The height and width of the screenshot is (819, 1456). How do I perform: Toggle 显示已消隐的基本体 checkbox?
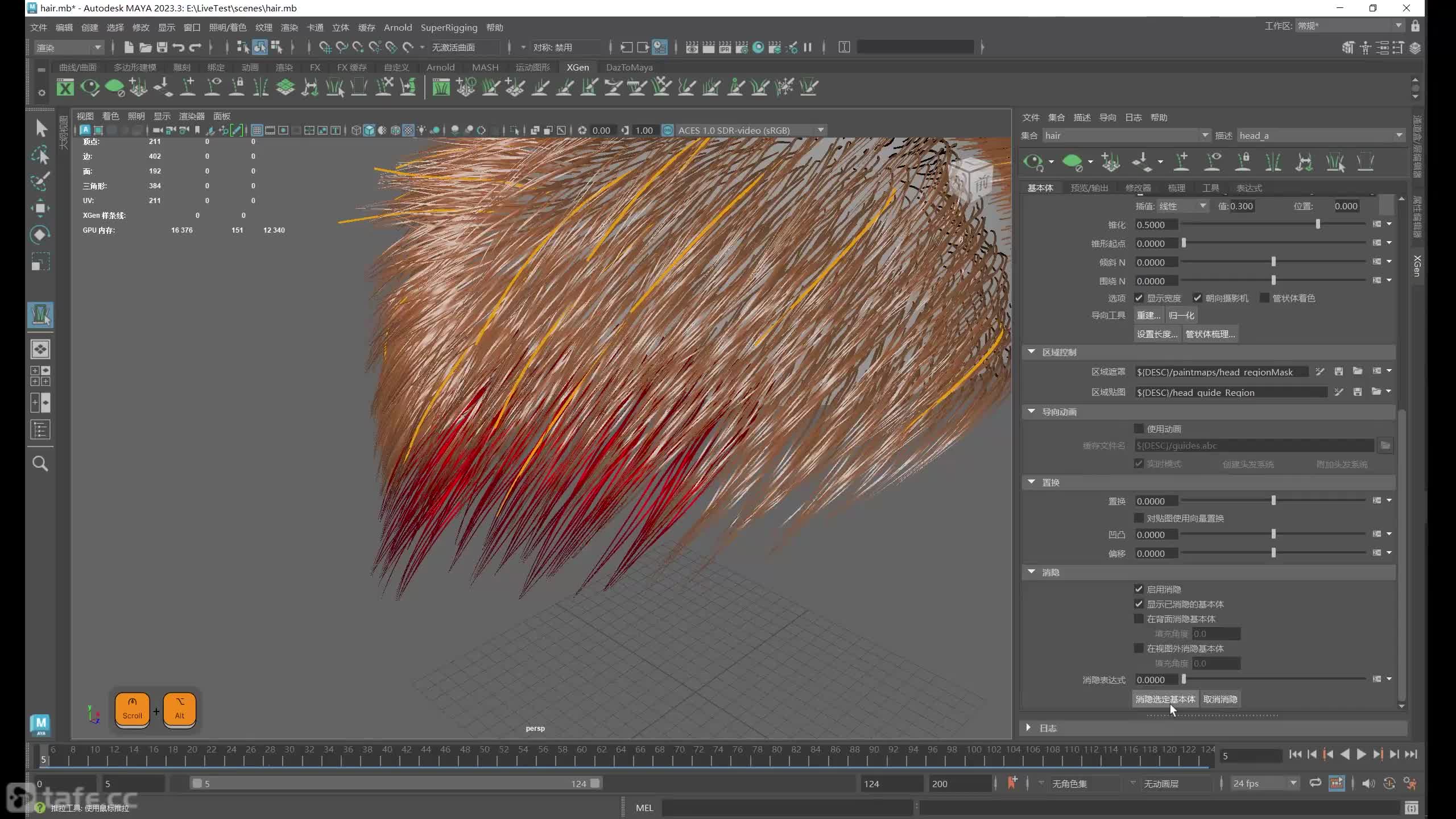[1139, 604]
